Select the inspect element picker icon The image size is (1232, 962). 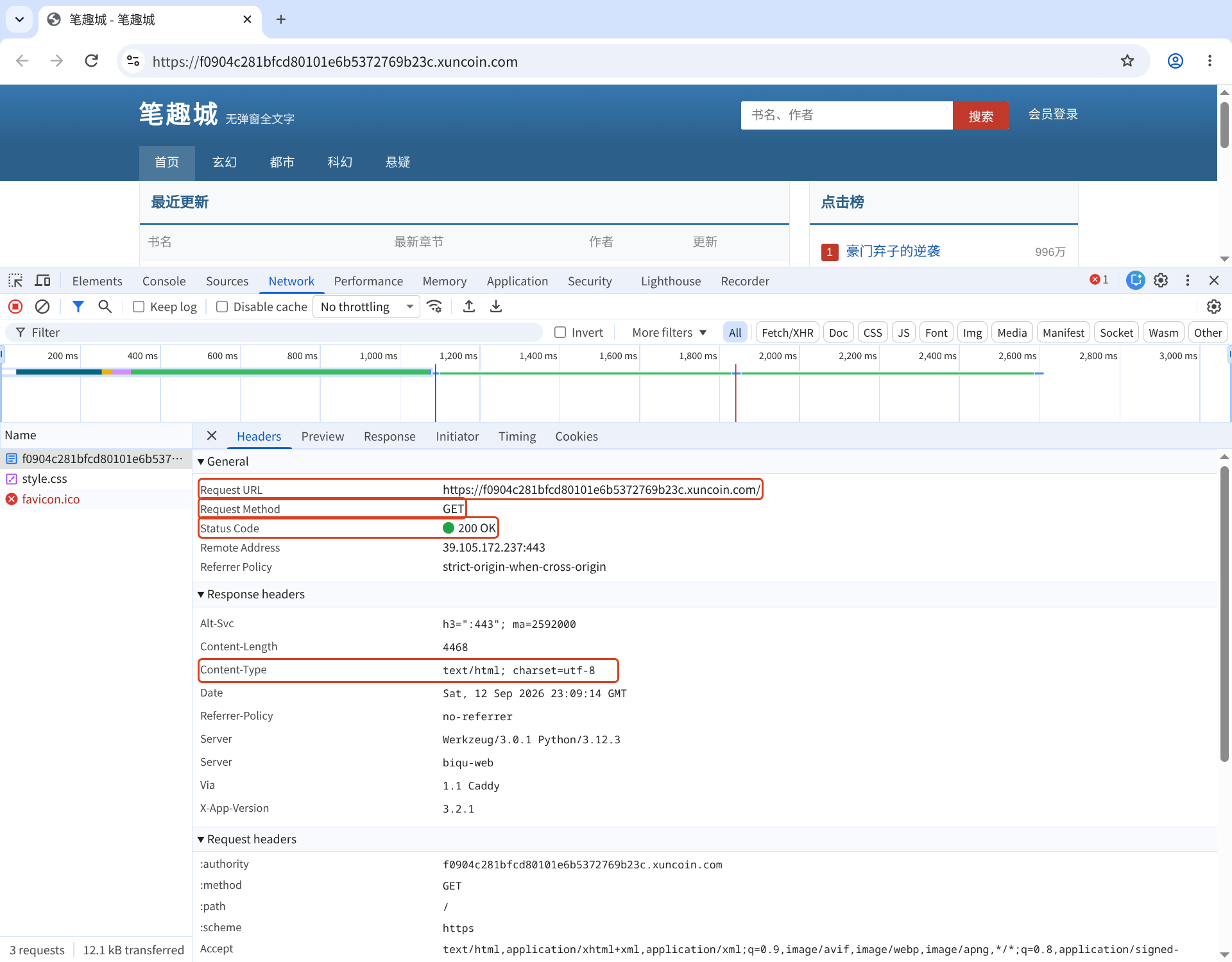pyautogui.click(x=15, y=281)
